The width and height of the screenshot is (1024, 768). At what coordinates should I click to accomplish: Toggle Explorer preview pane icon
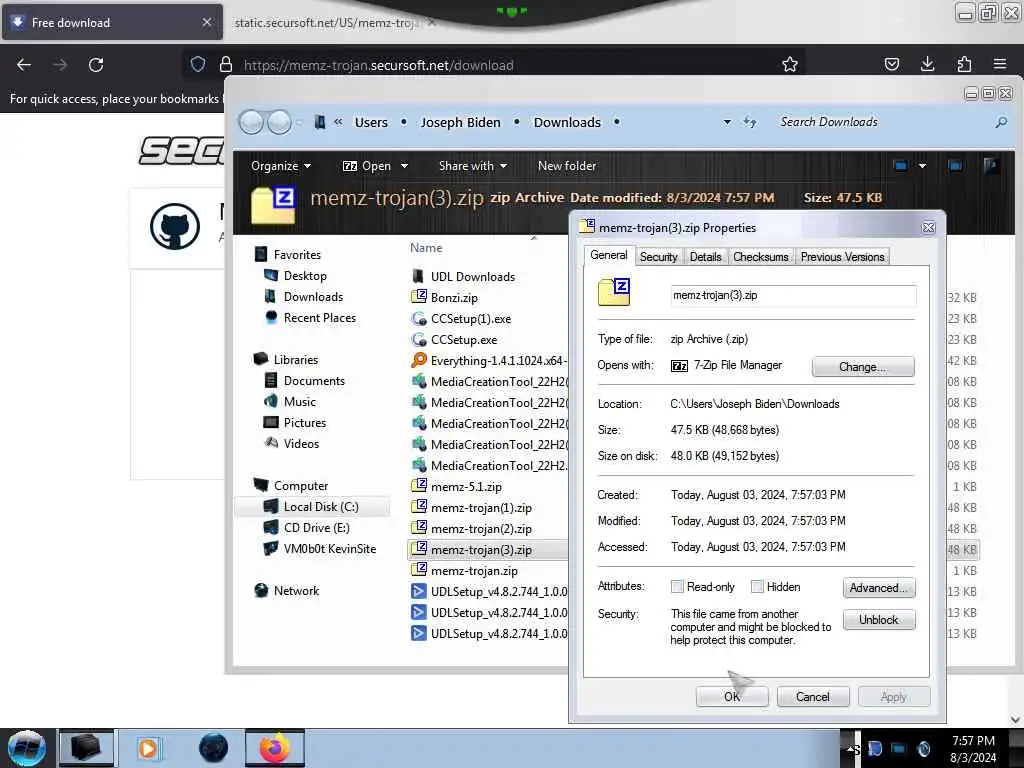(x=955, y=165)
